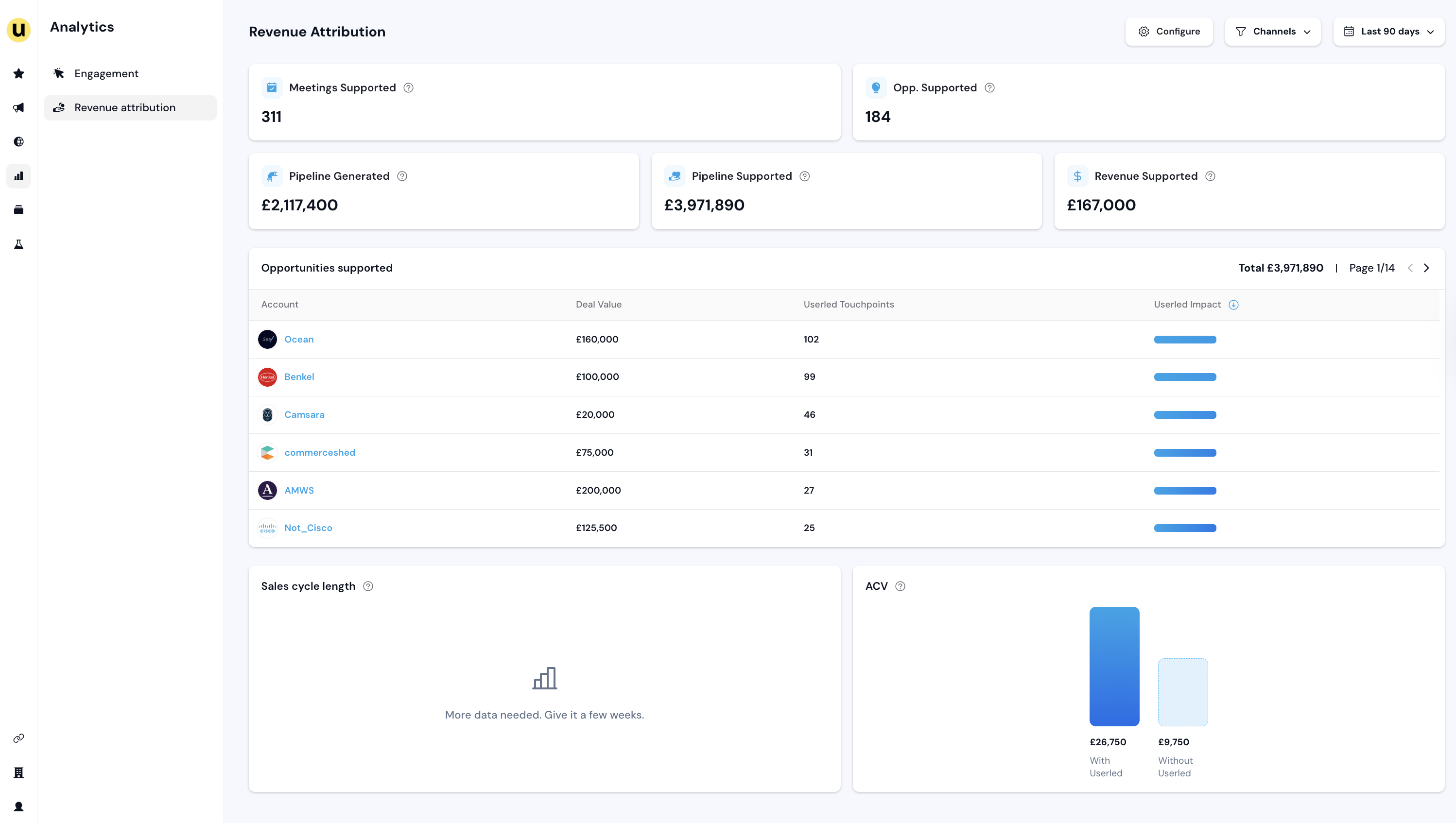Select the bar chart analytics sidebar icon
Screen dimensions: 1456x823
(18, 176)
